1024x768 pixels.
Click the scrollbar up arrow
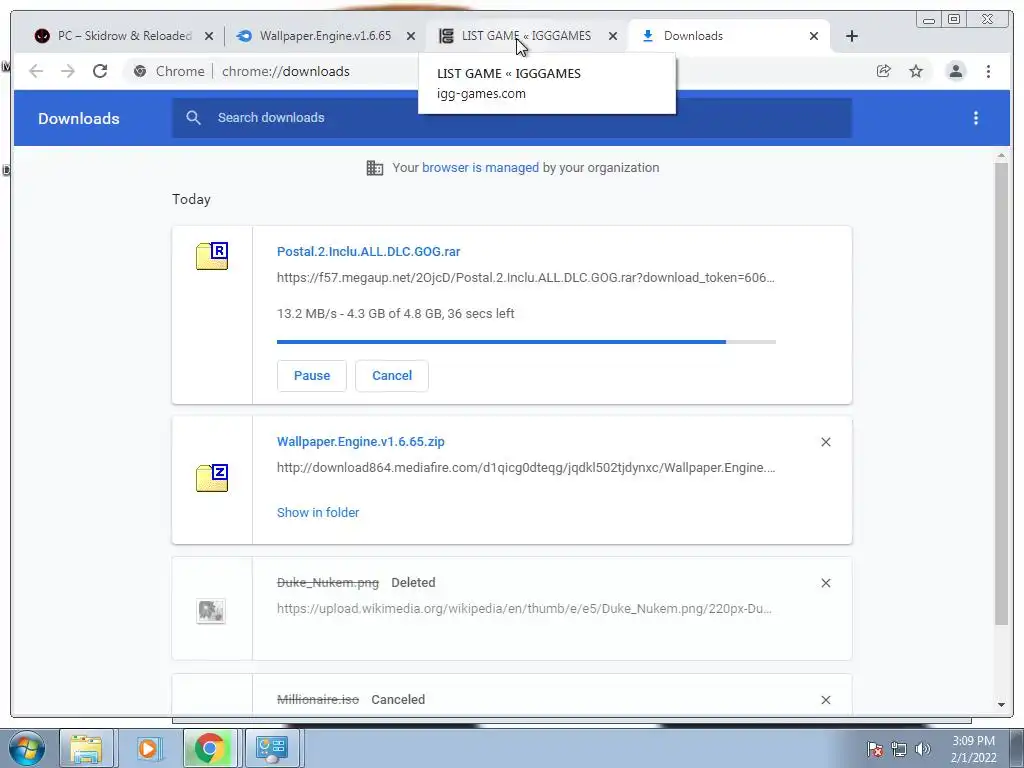[1001, 155]
